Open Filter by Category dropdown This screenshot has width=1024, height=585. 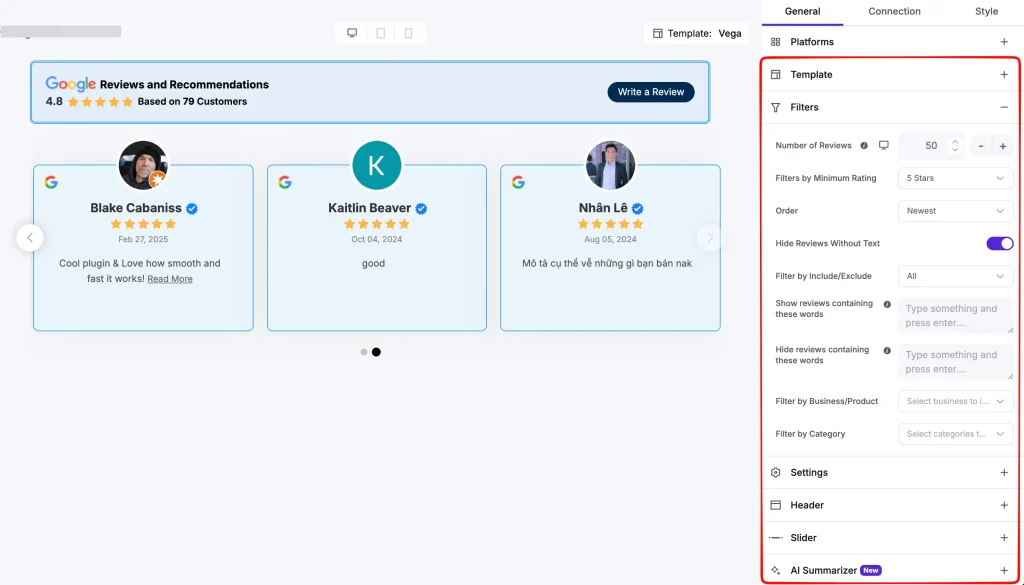(x=955, y=434)
